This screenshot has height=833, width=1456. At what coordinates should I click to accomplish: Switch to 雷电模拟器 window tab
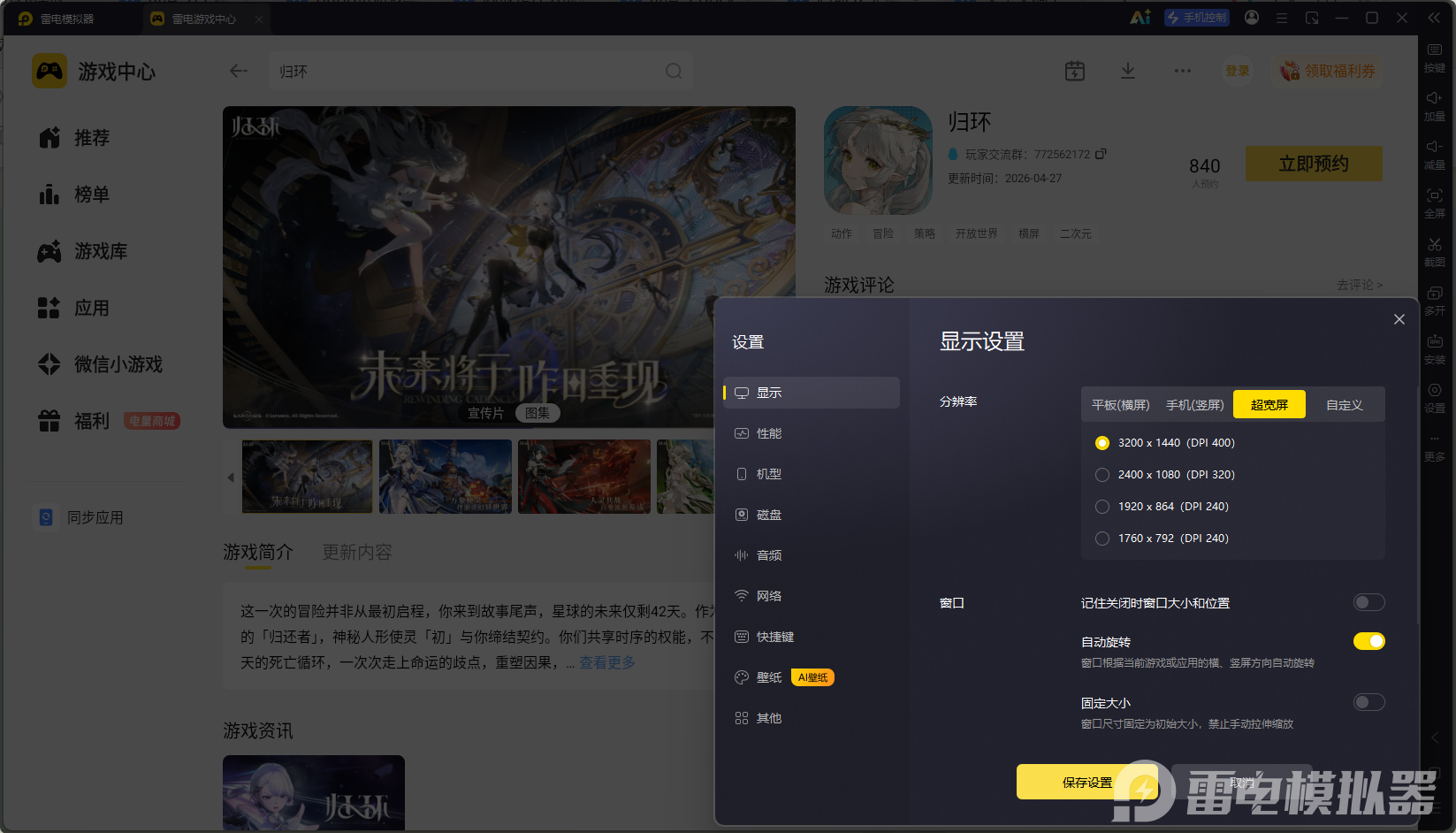pyautogui.click(x=58, y=19)
